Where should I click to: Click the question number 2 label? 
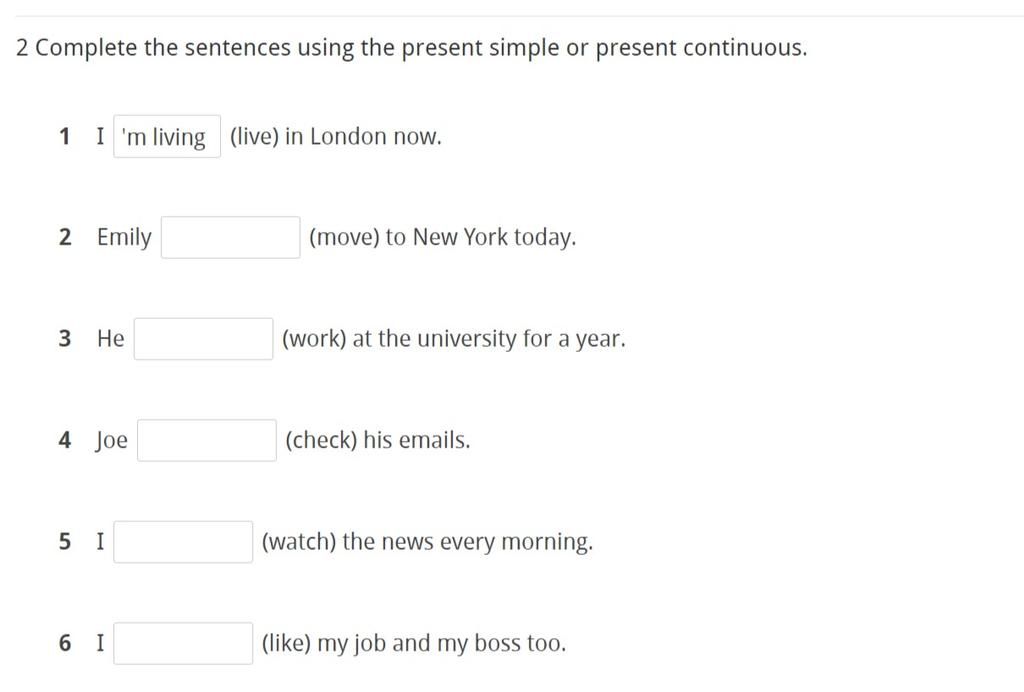[x=65, y=238]
